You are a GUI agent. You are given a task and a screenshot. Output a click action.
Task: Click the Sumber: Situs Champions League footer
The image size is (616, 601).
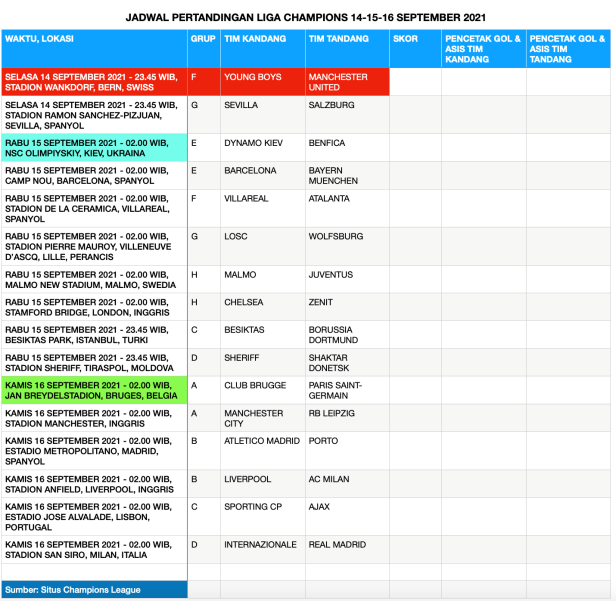tap(93, 590)
